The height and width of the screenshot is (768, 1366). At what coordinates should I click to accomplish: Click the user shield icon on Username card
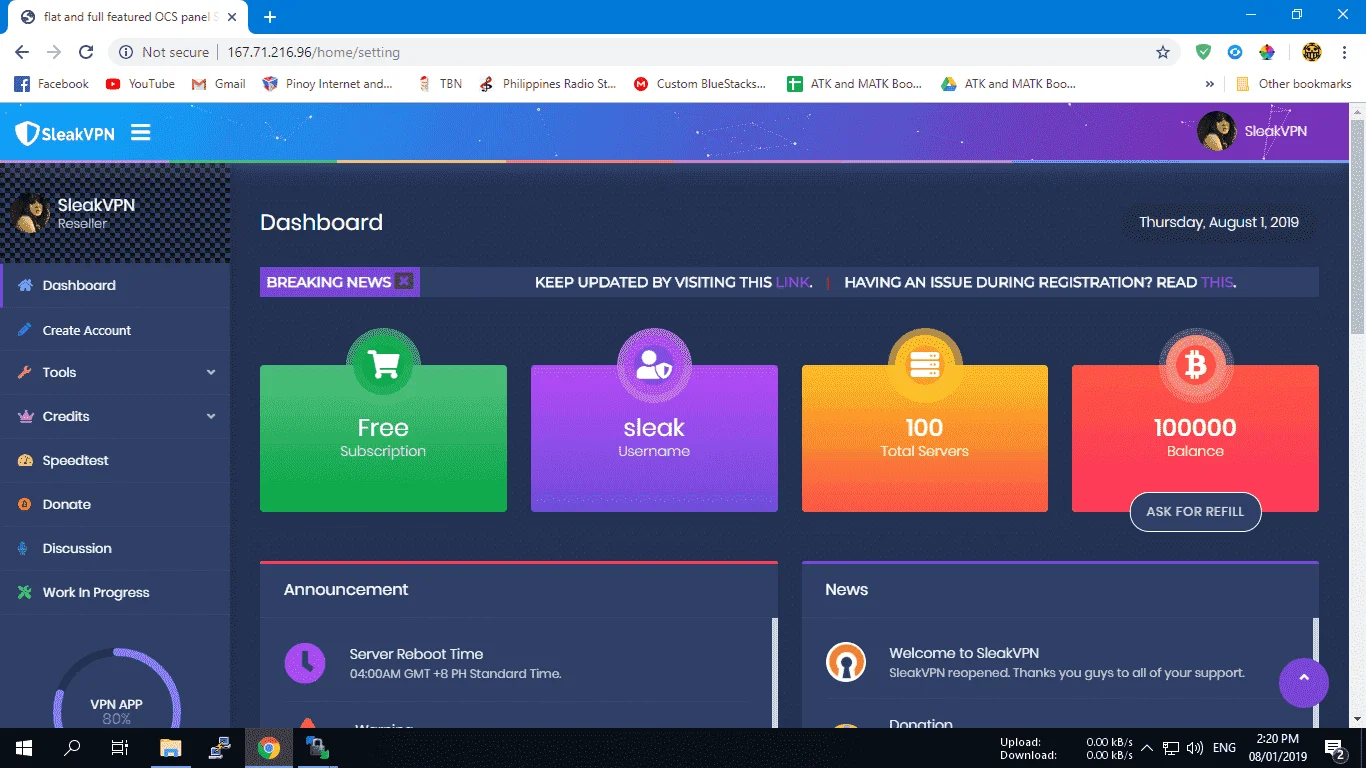coord(654,364)
